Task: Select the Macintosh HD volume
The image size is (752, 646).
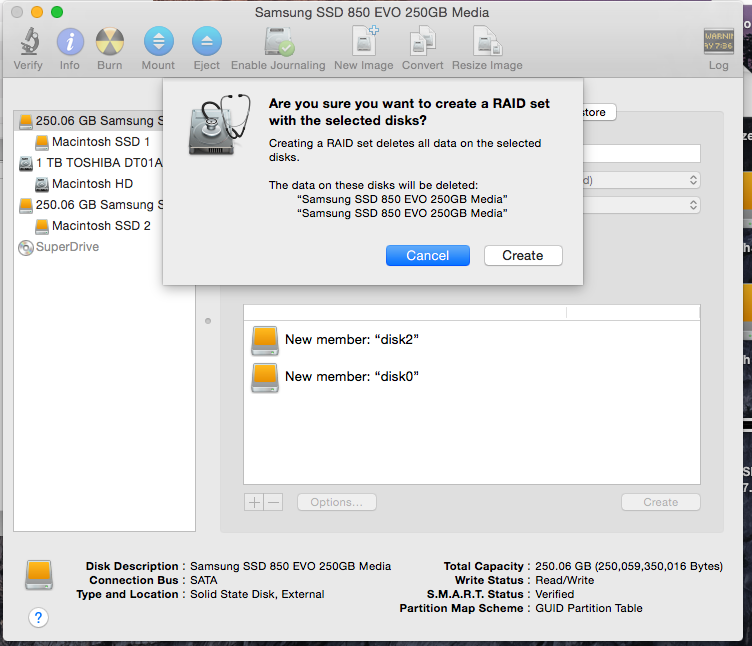Action: coord(92,184)
